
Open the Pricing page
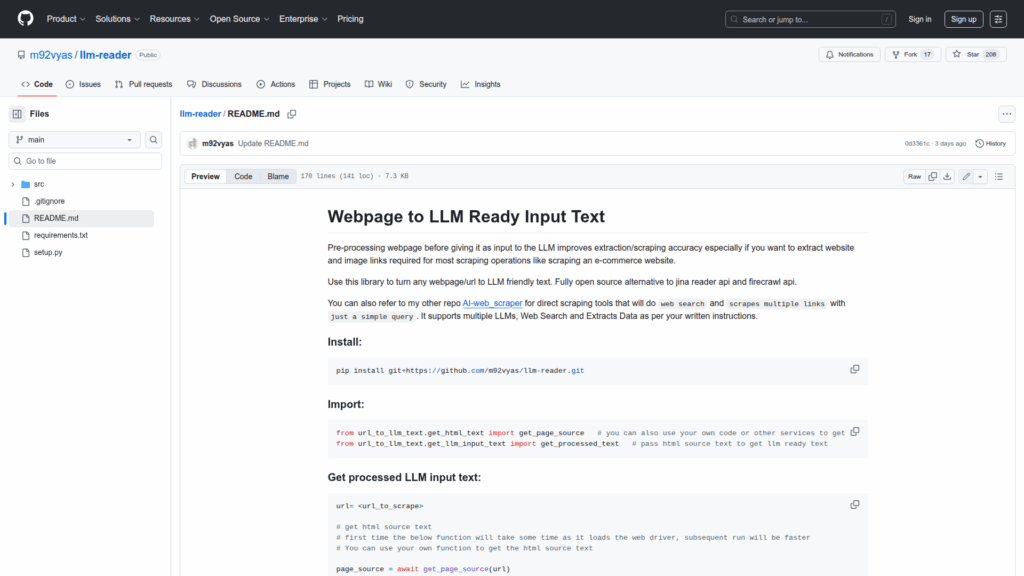coord(350,19)
